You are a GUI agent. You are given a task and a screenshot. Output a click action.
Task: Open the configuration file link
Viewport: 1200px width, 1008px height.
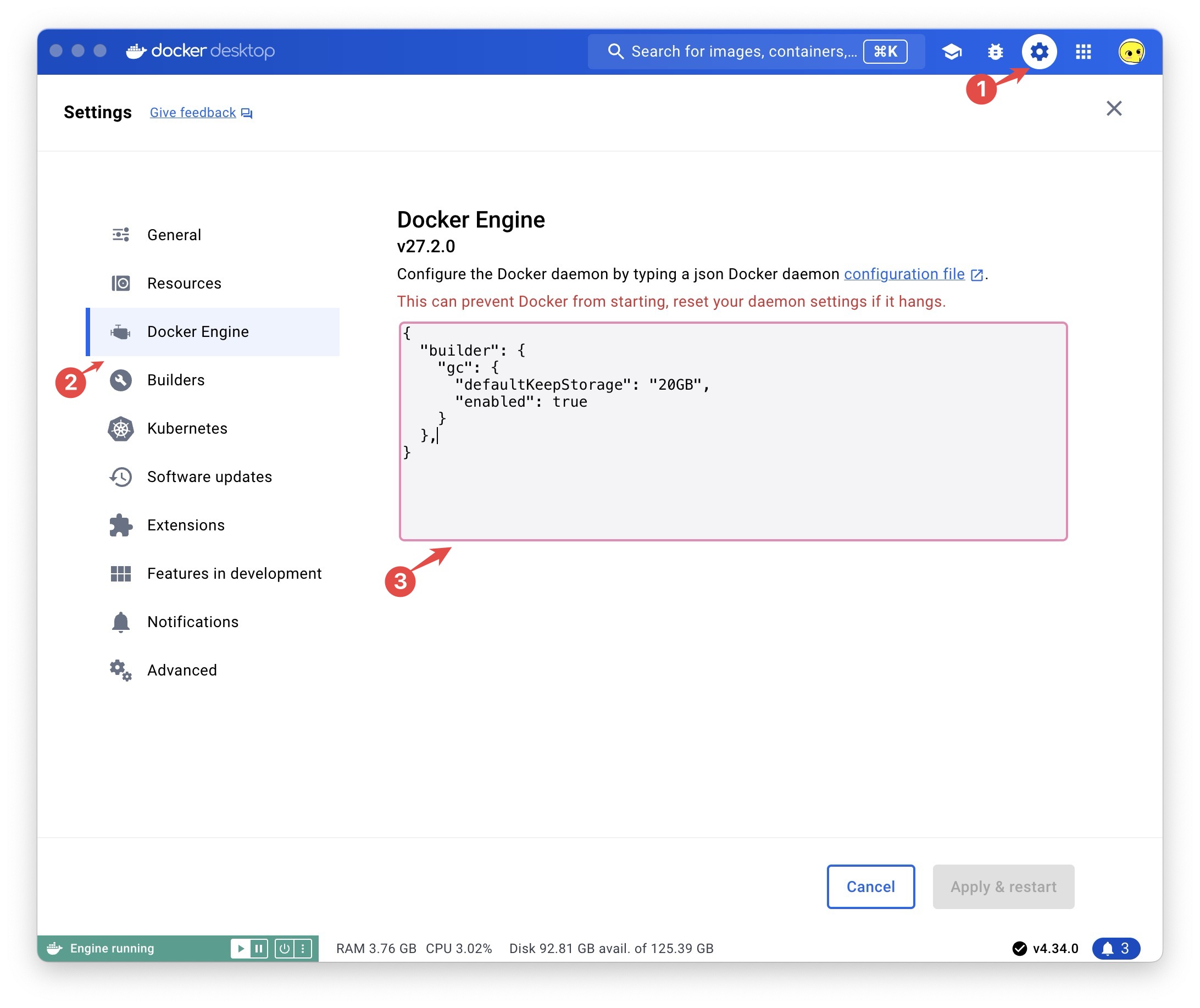click(904, 274)
